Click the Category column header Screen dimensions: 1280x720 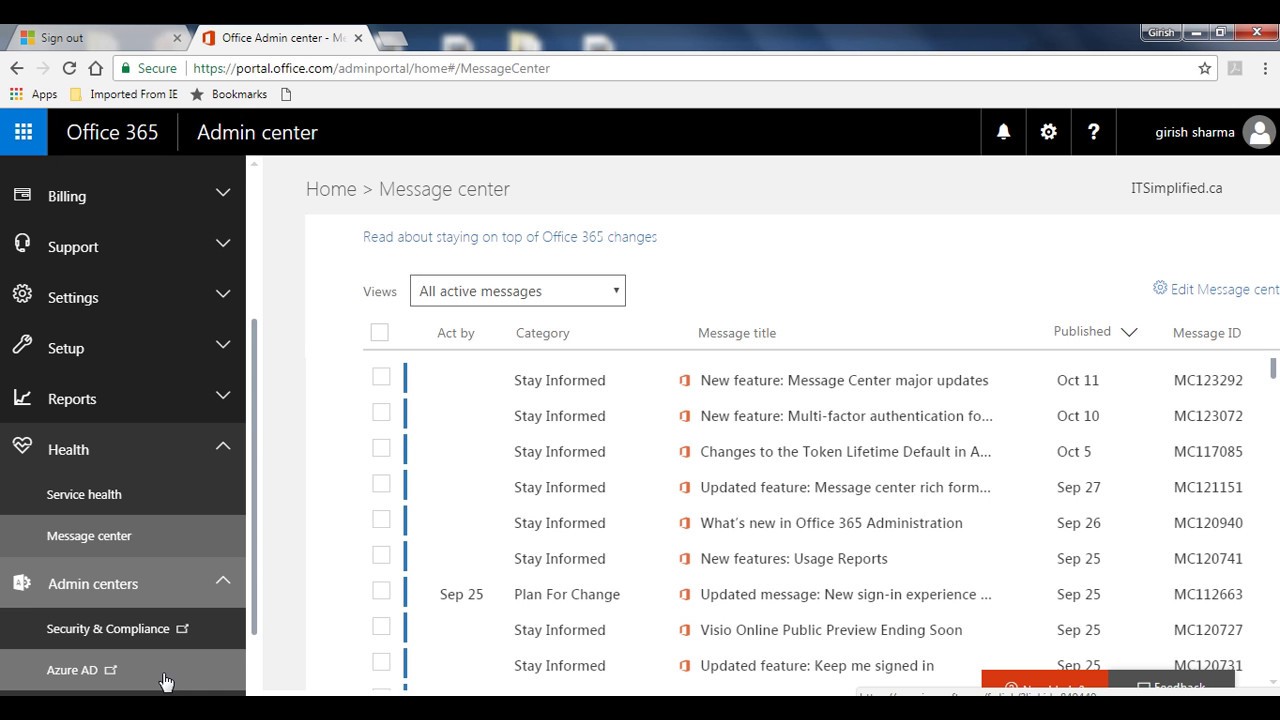(x=543, y=333)
